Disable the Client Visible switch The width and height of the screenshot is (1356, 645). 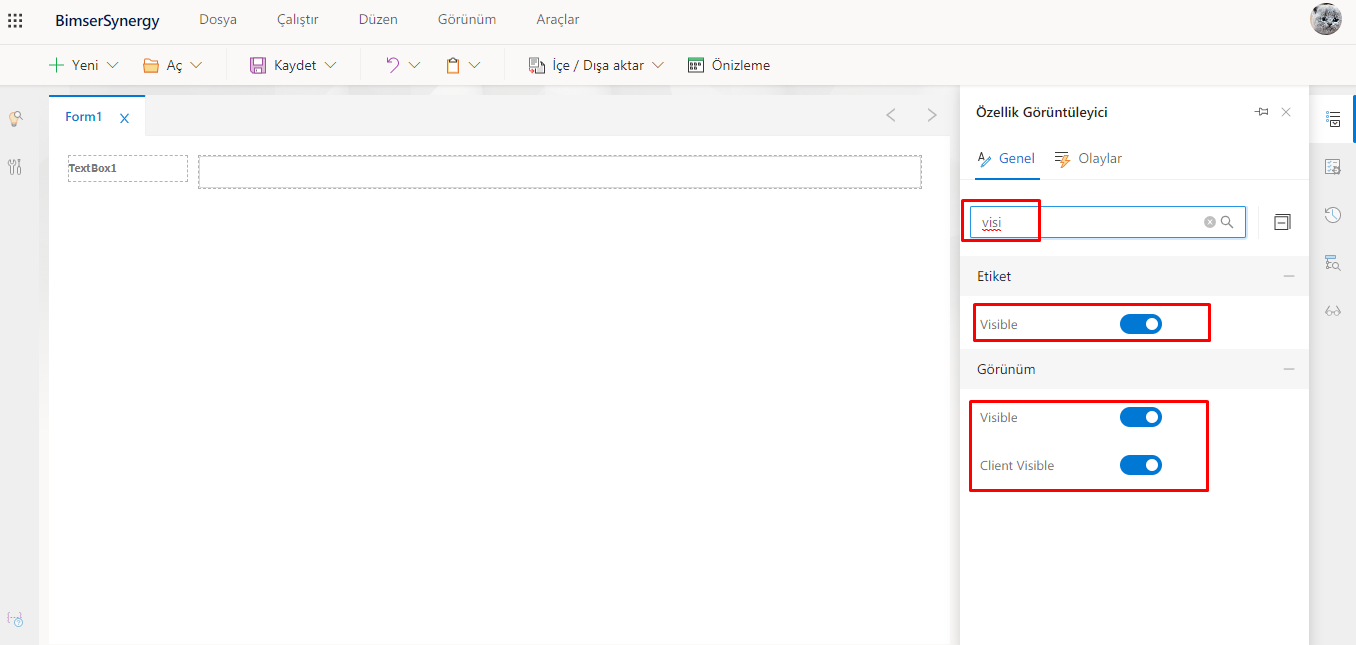point(1140,465)
